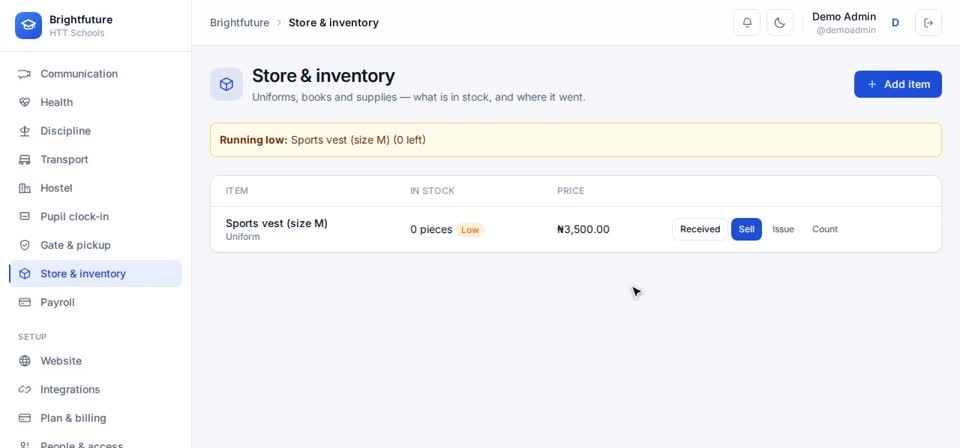The image size is (960, 448).
Task: Click the Running low alert banner
Action: [576, 140]
